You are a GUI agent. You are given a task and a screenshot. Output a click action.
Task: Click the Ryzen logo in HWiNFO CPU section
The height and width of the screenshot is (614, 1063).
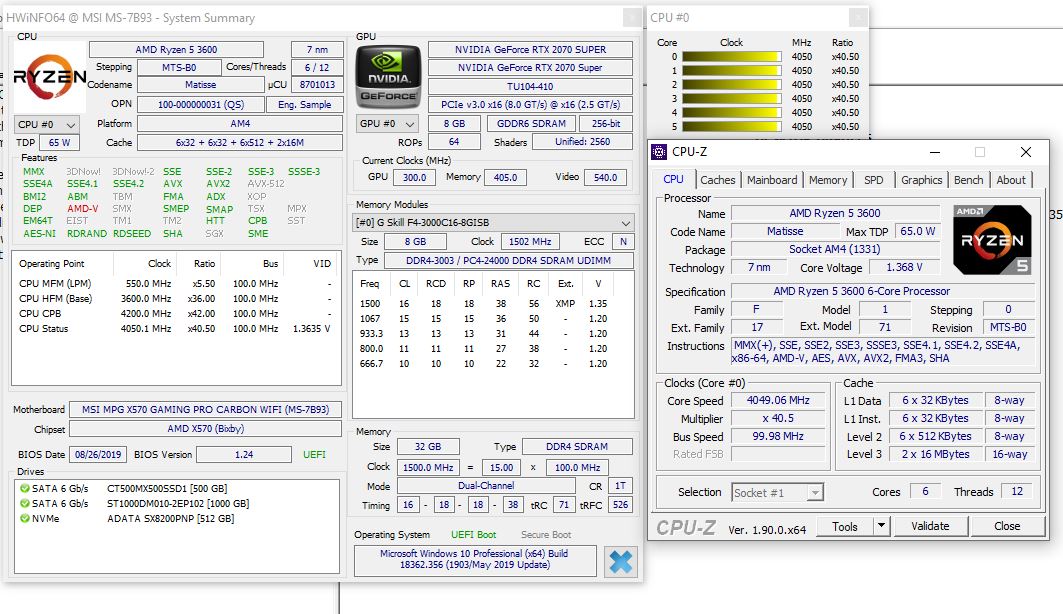[x=49, y=77]
